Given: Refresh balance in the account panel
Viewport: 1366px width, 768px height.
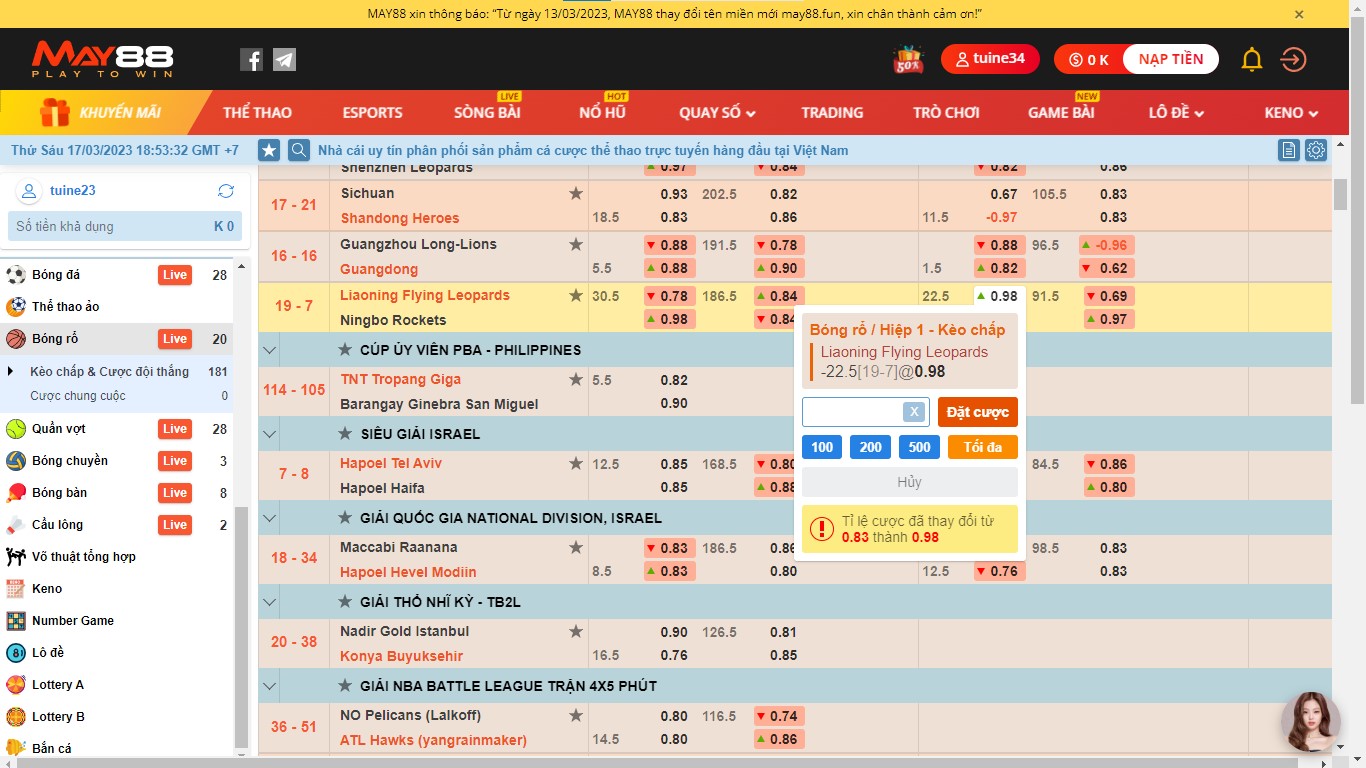Looking at the screenshot, I should click(x=226, y=191).
